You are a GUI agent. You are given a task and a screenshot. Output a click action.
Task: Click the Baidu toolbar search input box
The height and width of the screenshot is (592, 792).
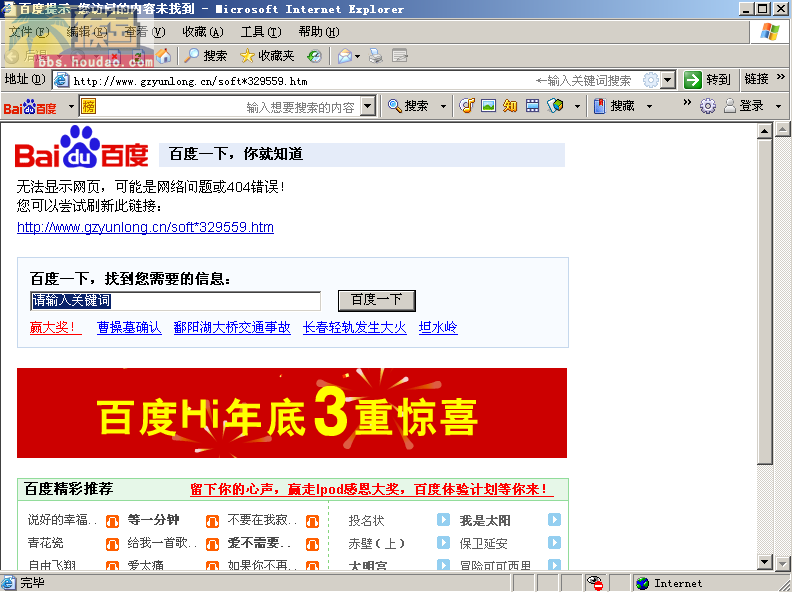tap(228, 106)
